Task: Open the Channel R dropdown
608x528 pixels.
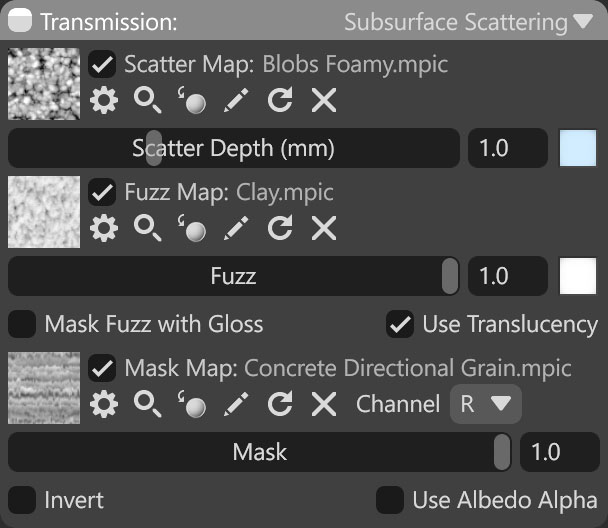Action: (485, 404)
